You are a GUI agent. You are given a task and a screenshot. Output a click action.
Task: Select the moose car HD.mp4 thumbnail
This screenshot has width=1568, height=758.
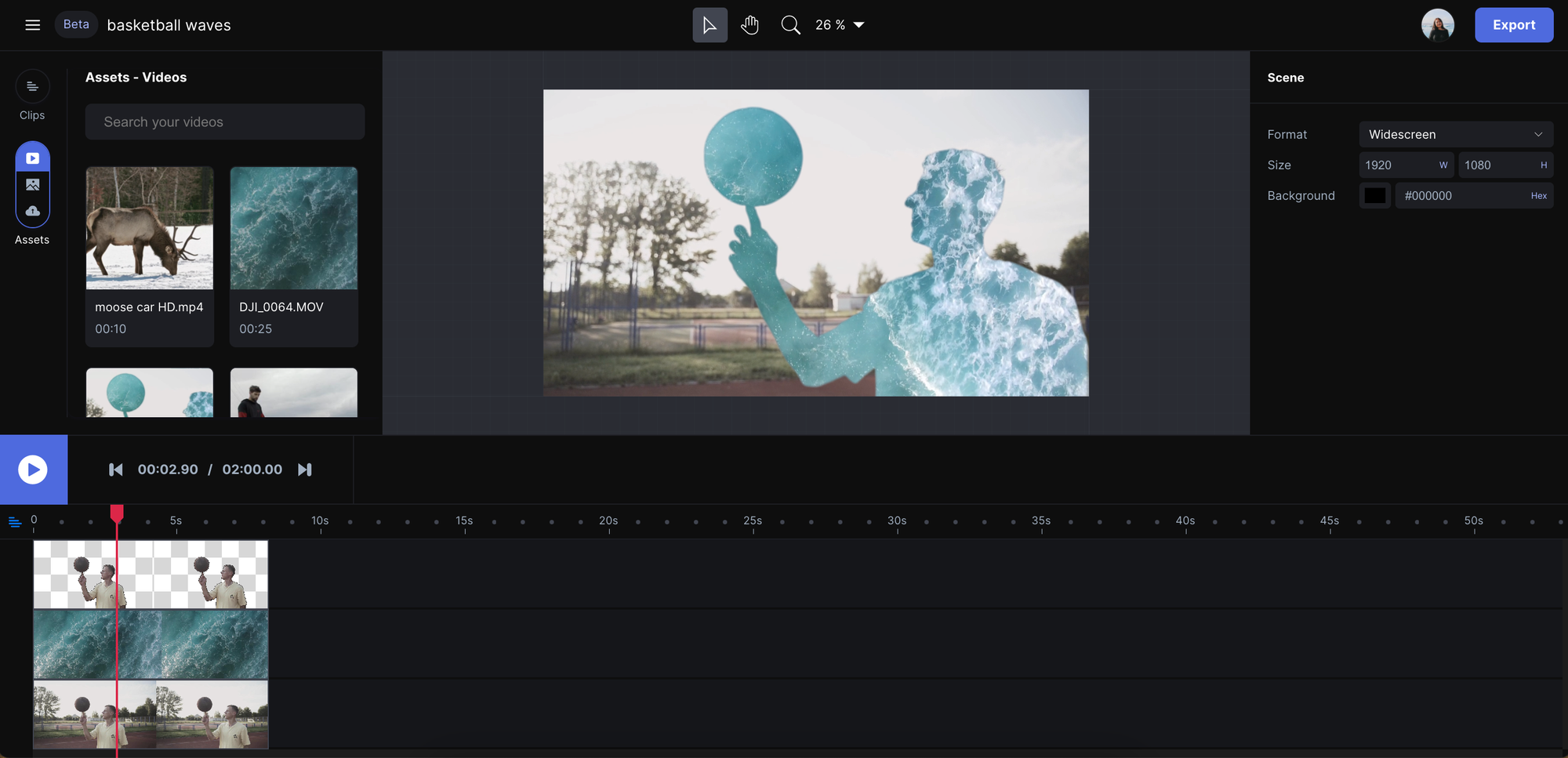click(150, 228)
